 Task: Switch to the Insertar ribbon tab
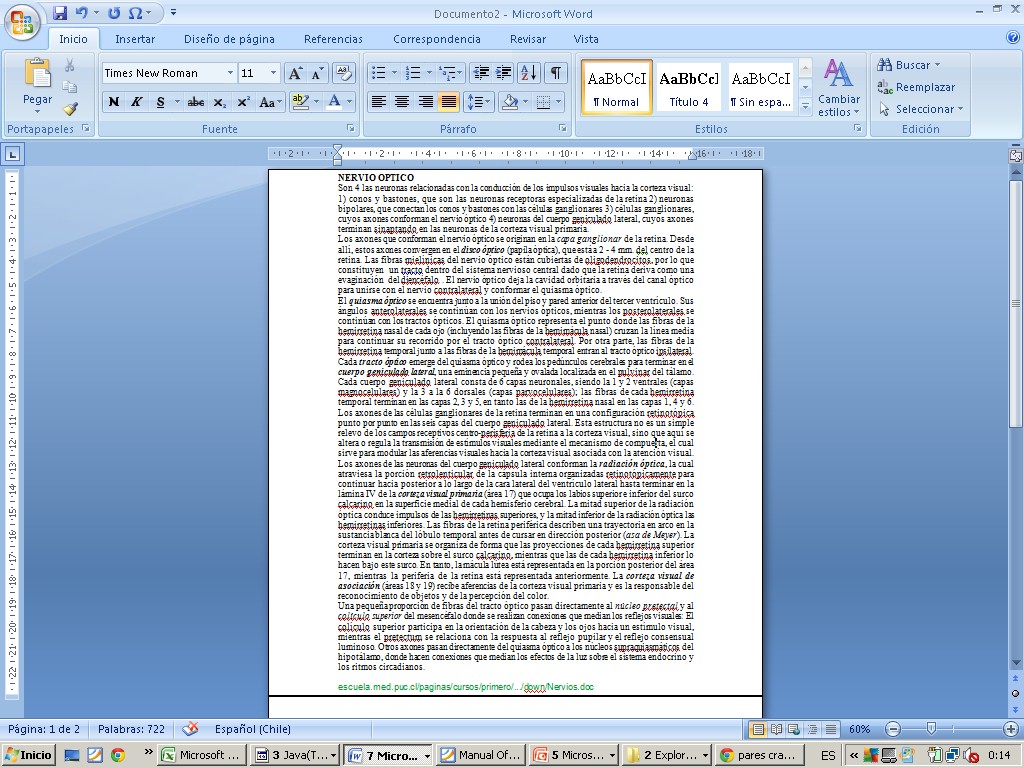pos(134,39)
